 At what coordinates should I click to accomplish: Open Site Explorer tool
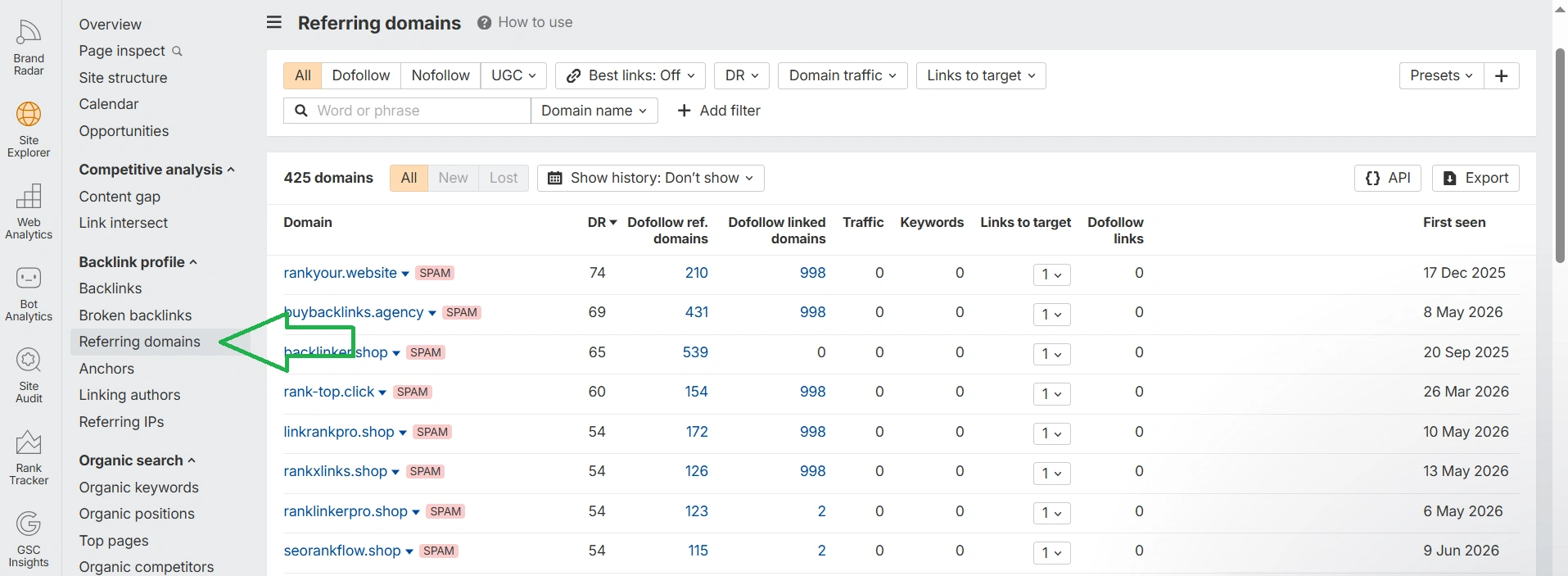point(29,130)
